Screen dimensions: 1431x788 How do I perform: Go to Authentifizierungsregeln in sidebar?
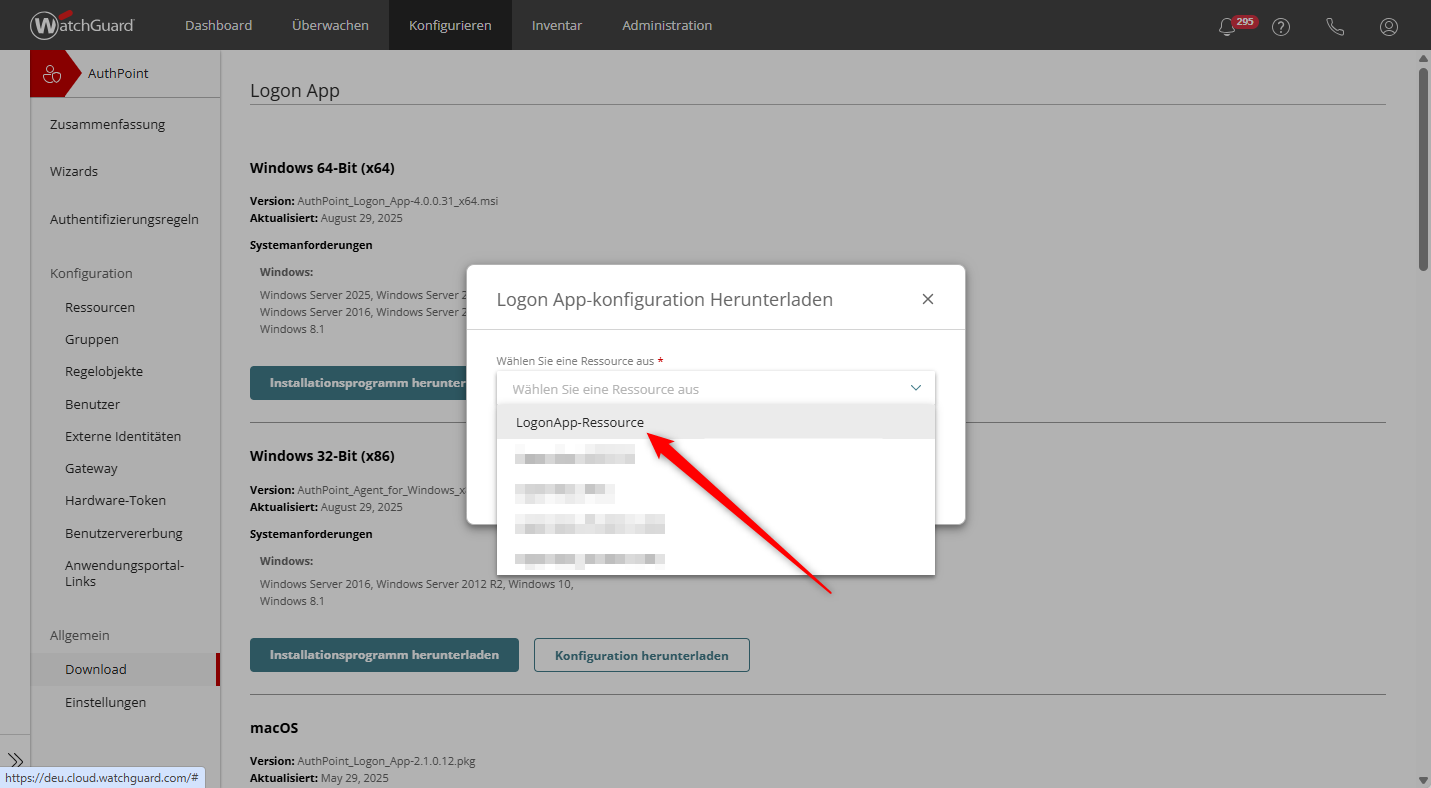point(124,219)
